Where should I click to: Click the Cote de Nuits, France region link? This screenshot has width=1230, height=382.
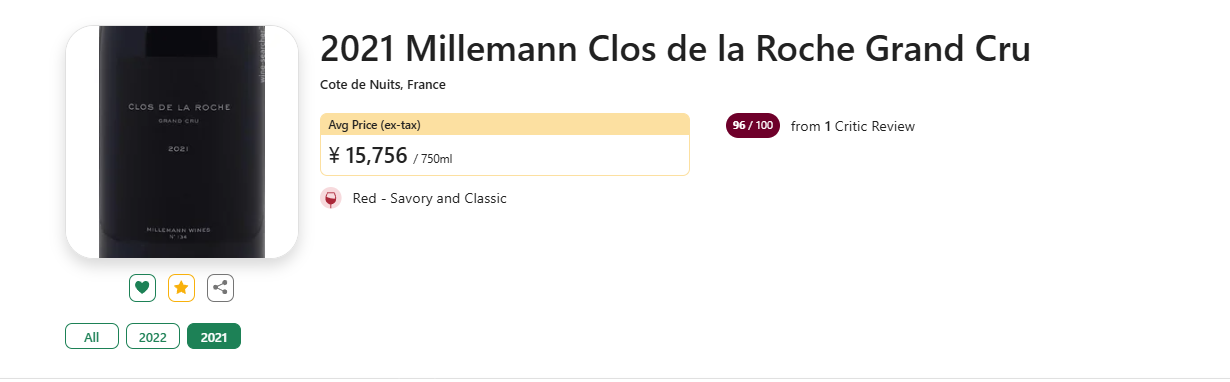(x=383, y=84)
